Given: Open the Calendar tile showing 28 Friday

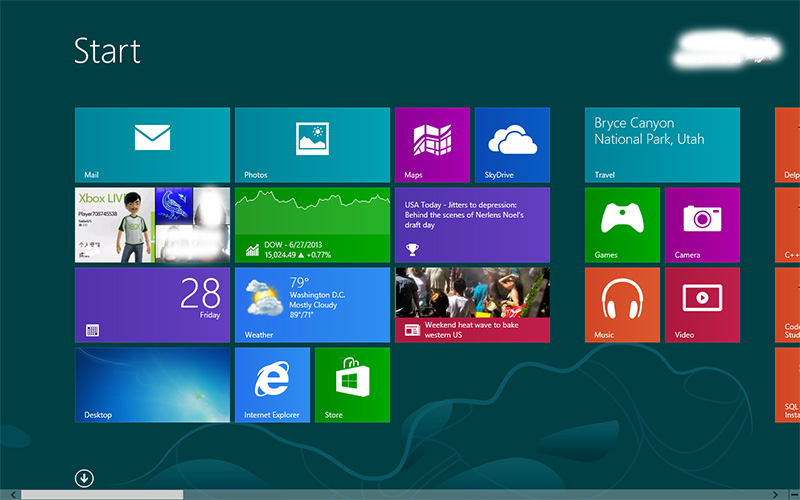Looking at the screenshot, I should click(152, 305).
